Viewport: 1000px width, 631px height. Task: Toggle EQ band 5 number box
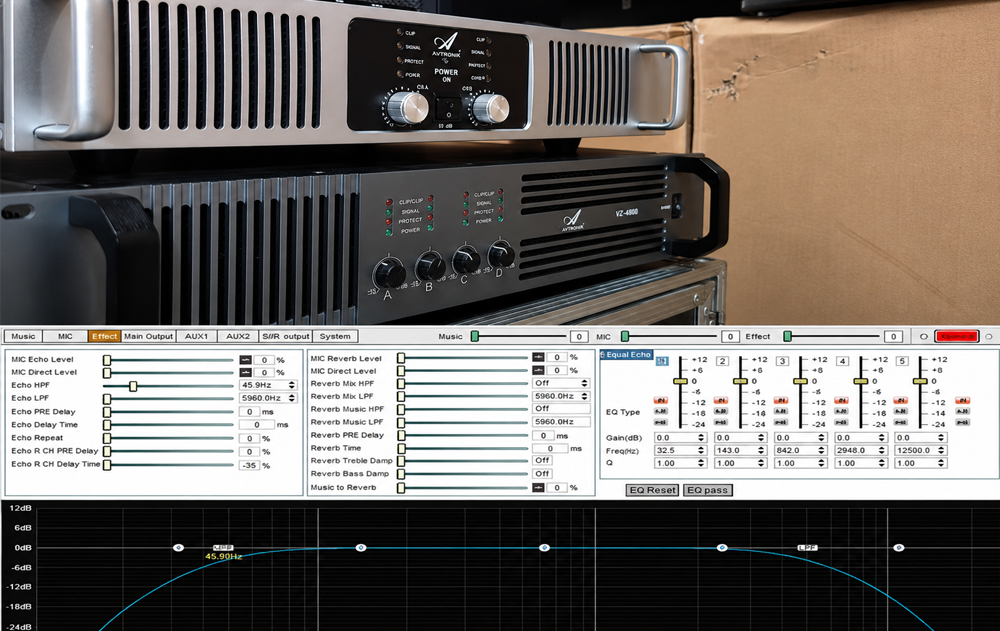(x=902, y=361)
